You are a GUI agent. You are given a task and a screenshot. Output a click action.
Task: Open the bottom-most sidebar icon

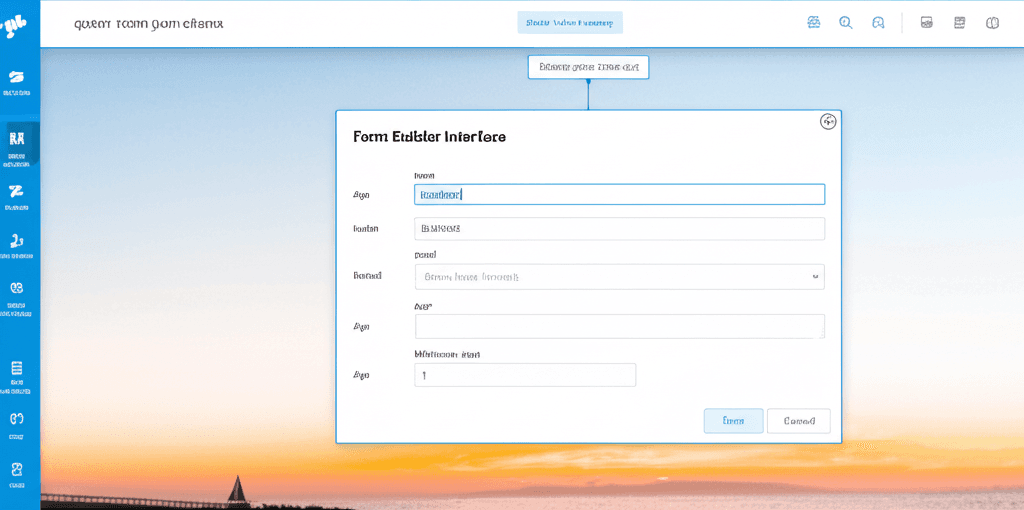click(x=17, y=470)
